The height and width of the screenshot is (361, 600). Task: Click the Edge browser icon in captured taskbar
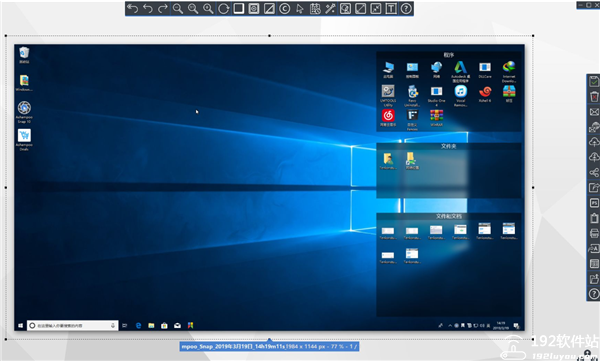138,325
